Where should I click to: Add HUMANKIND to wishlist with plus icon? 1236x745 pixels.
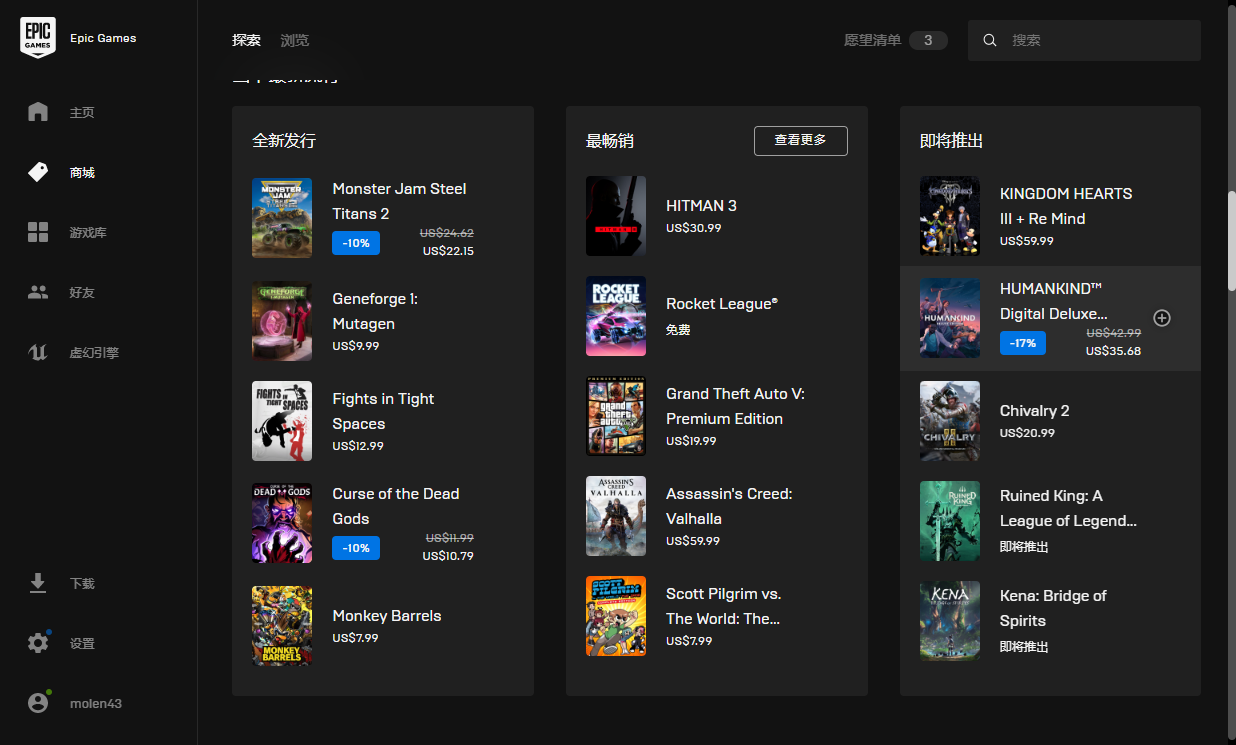tap(1162, 318)
